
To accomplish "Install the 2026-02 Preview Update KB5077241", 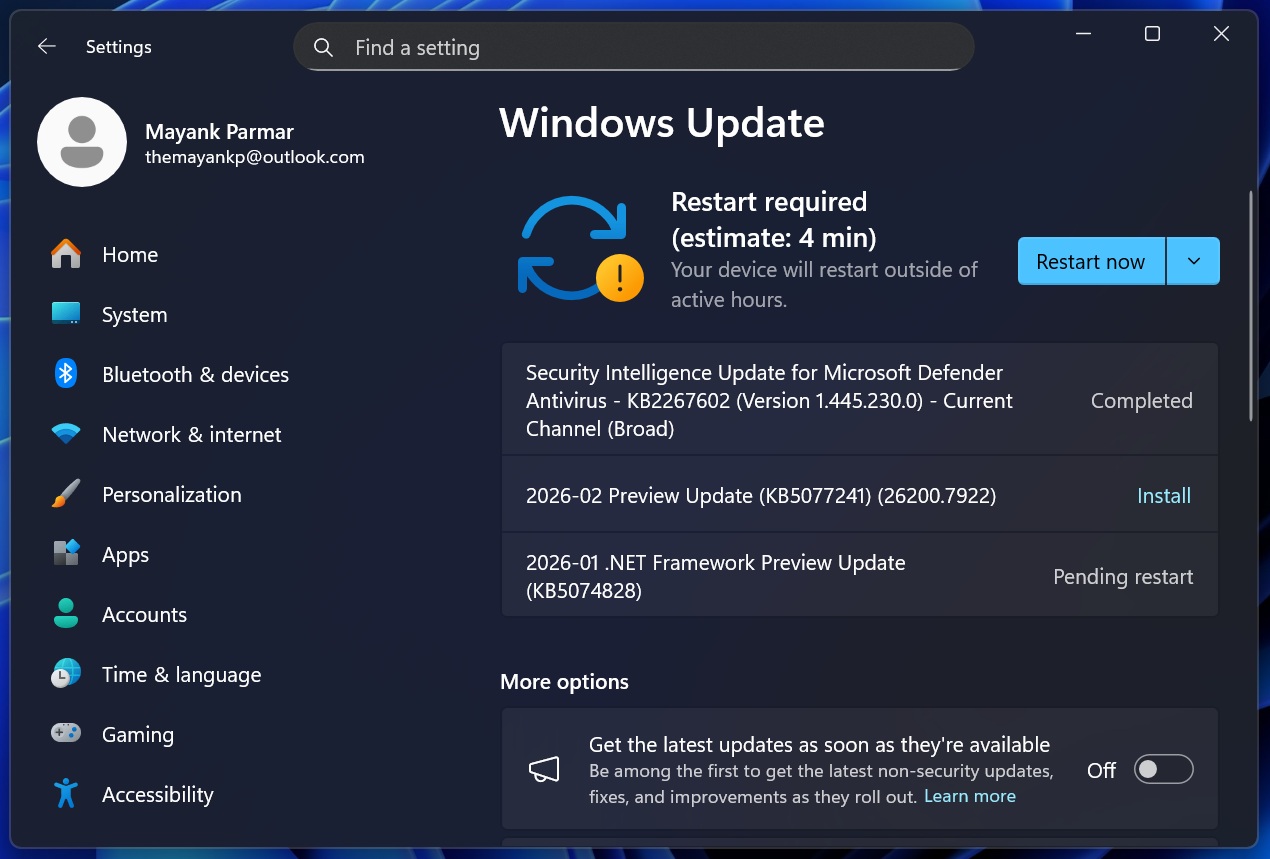I will 1163,495.
